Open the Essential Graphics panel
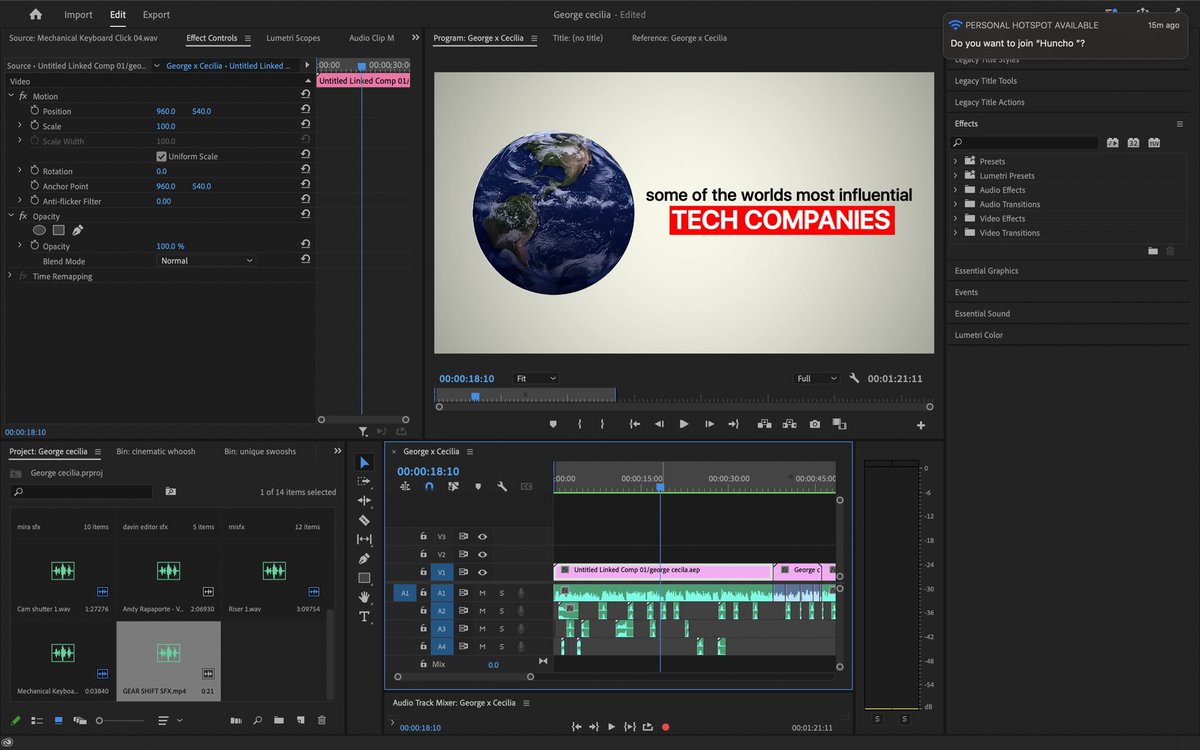Screen dimensions: 1200x750 tap(987, 271)
